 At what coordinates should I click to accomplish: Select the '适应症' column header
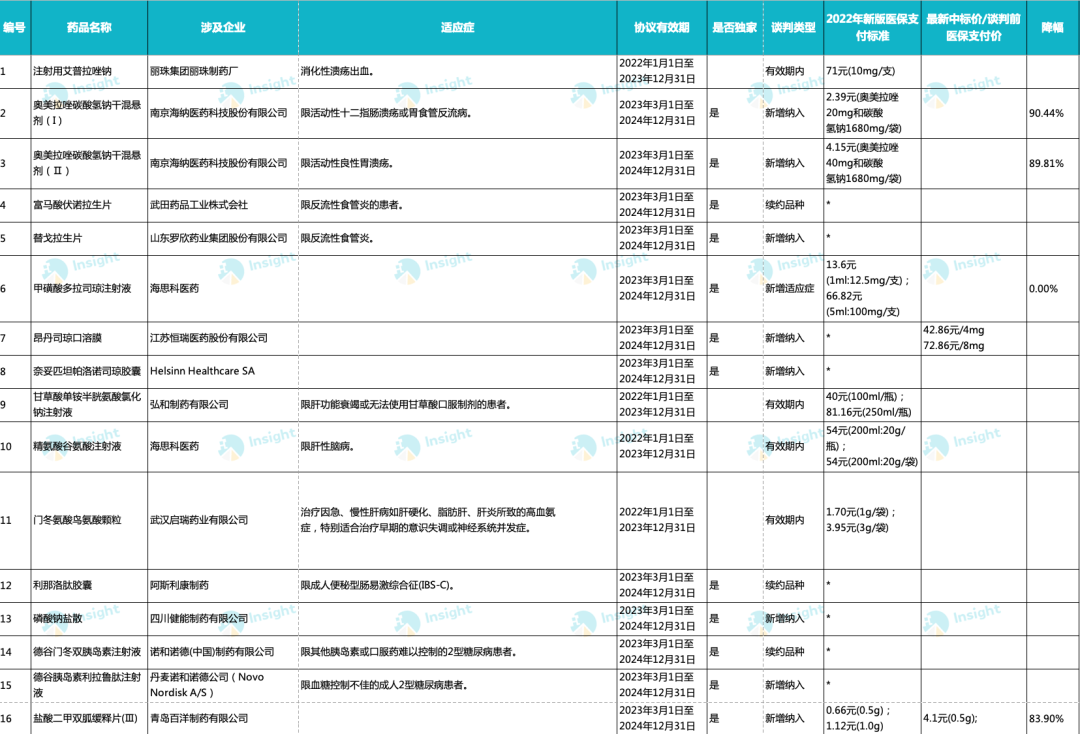pos(457,28)
